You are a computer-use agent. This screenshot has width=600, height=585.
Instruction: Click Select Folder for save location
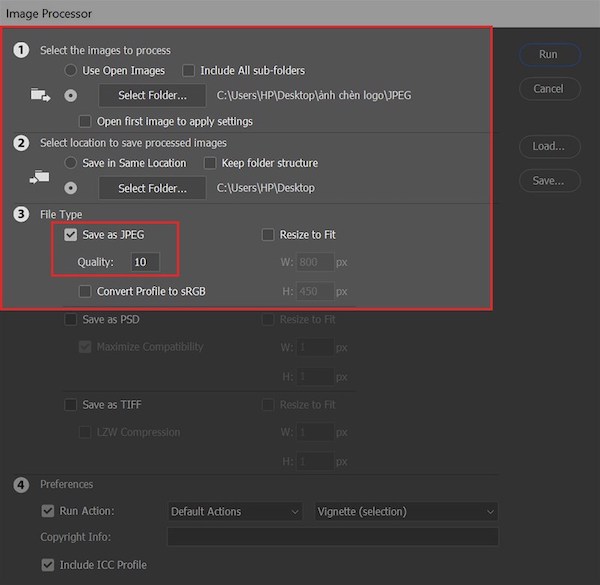point(152,188)
